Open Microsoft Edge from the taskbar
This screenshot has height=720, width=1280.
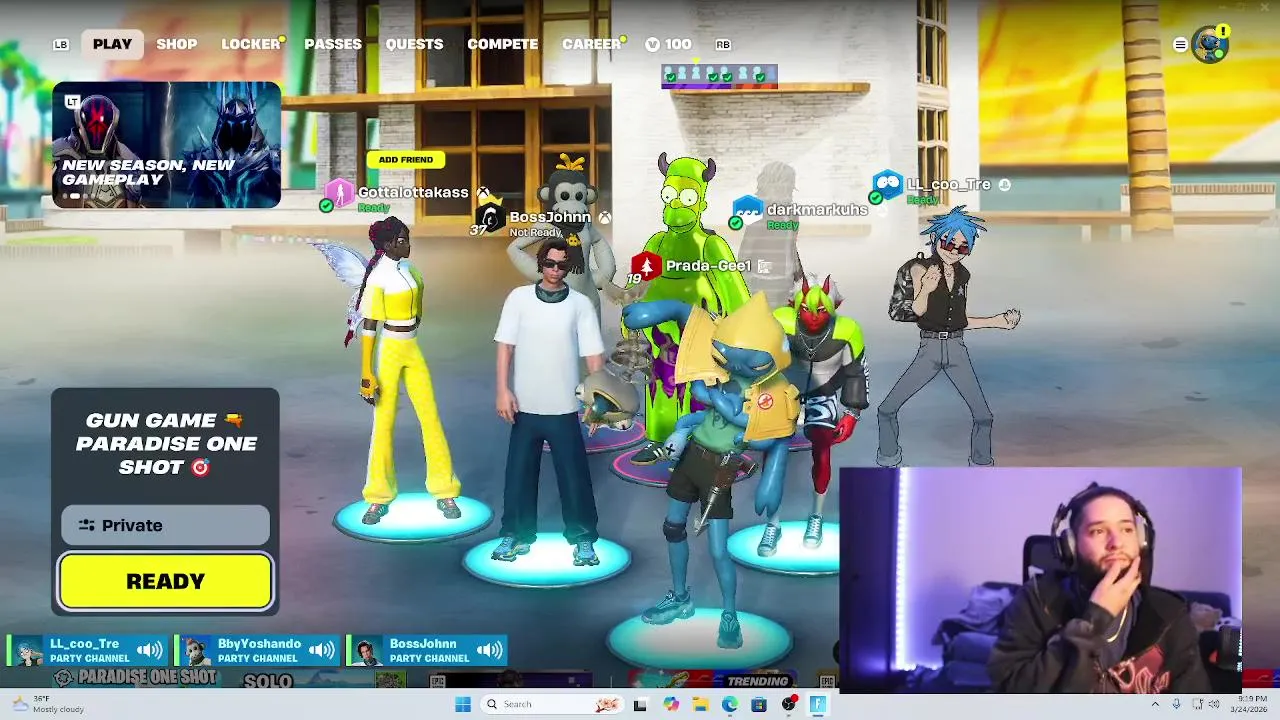[x=730, y=704]
